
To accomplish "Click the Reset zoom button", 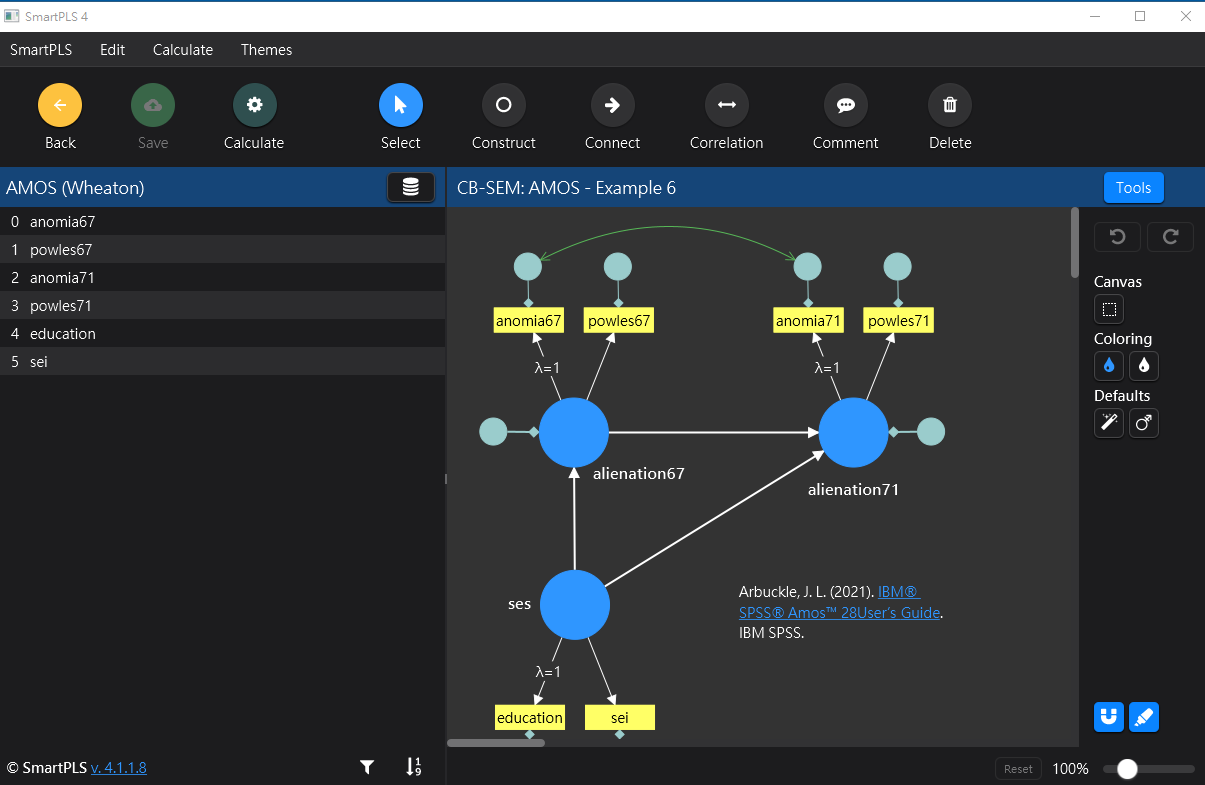I will (1018, 769).
